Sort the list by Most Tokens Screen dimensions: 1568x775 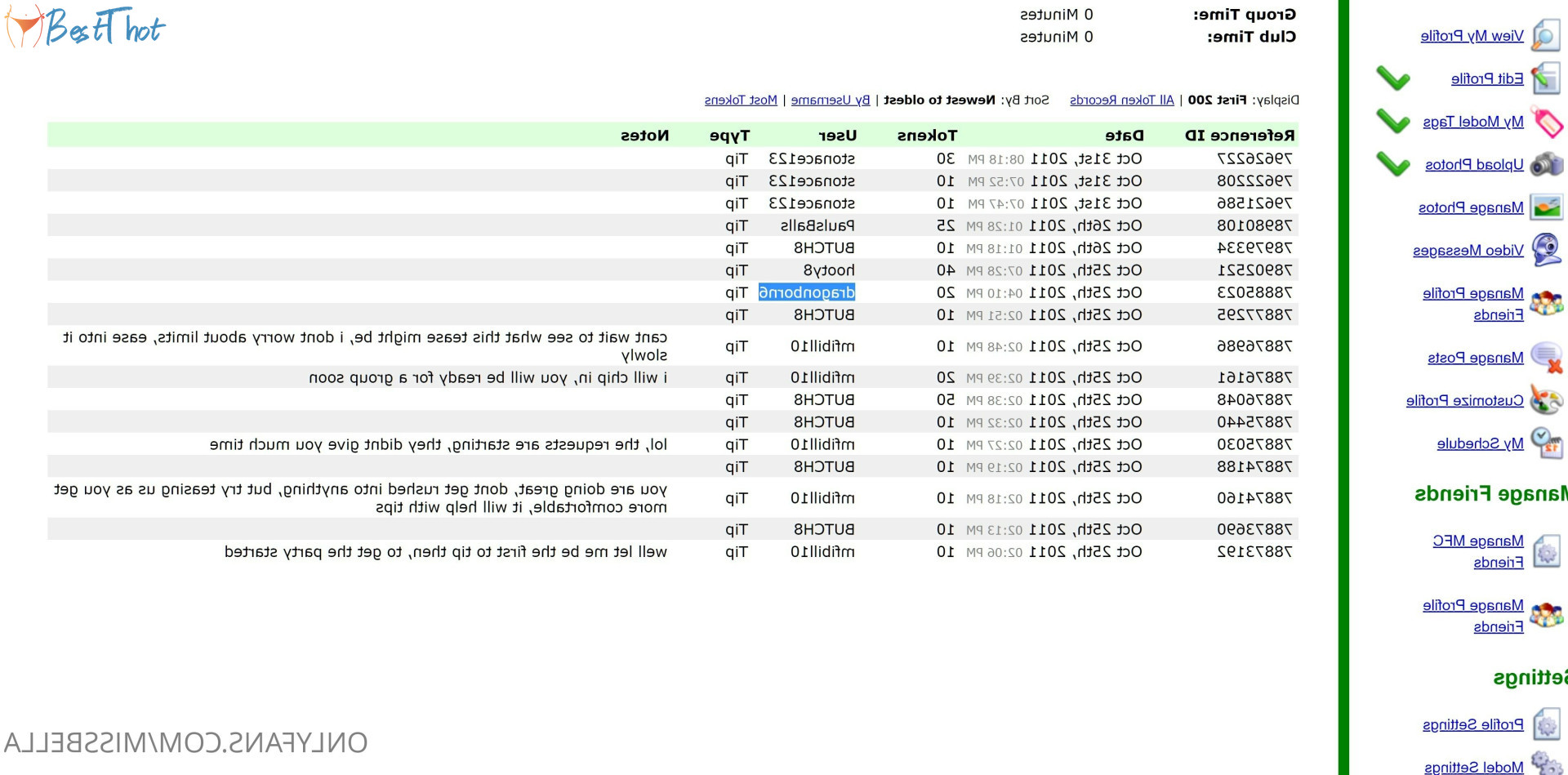tap(740, 100)
